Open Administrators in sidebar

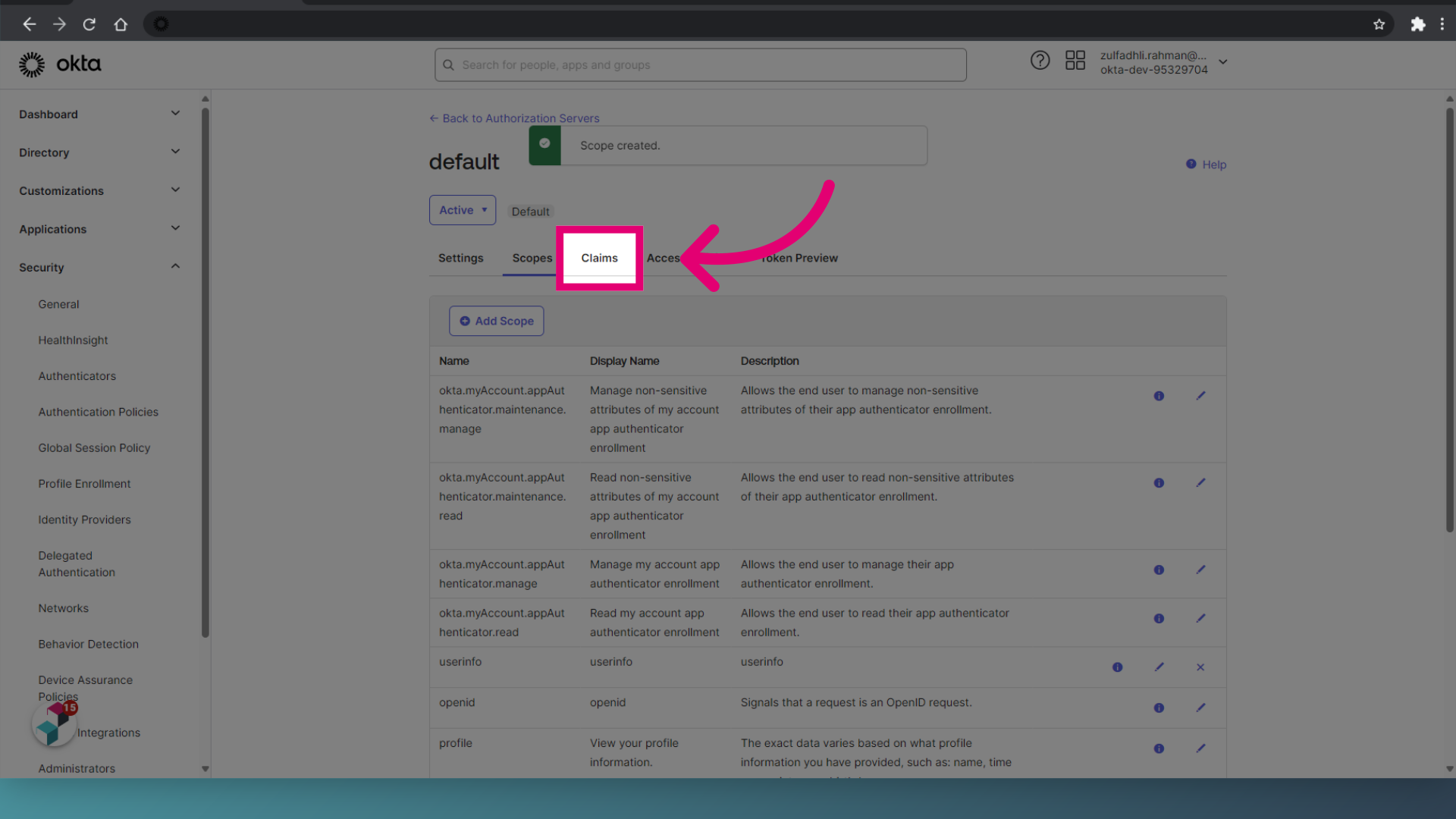(77, 768)
